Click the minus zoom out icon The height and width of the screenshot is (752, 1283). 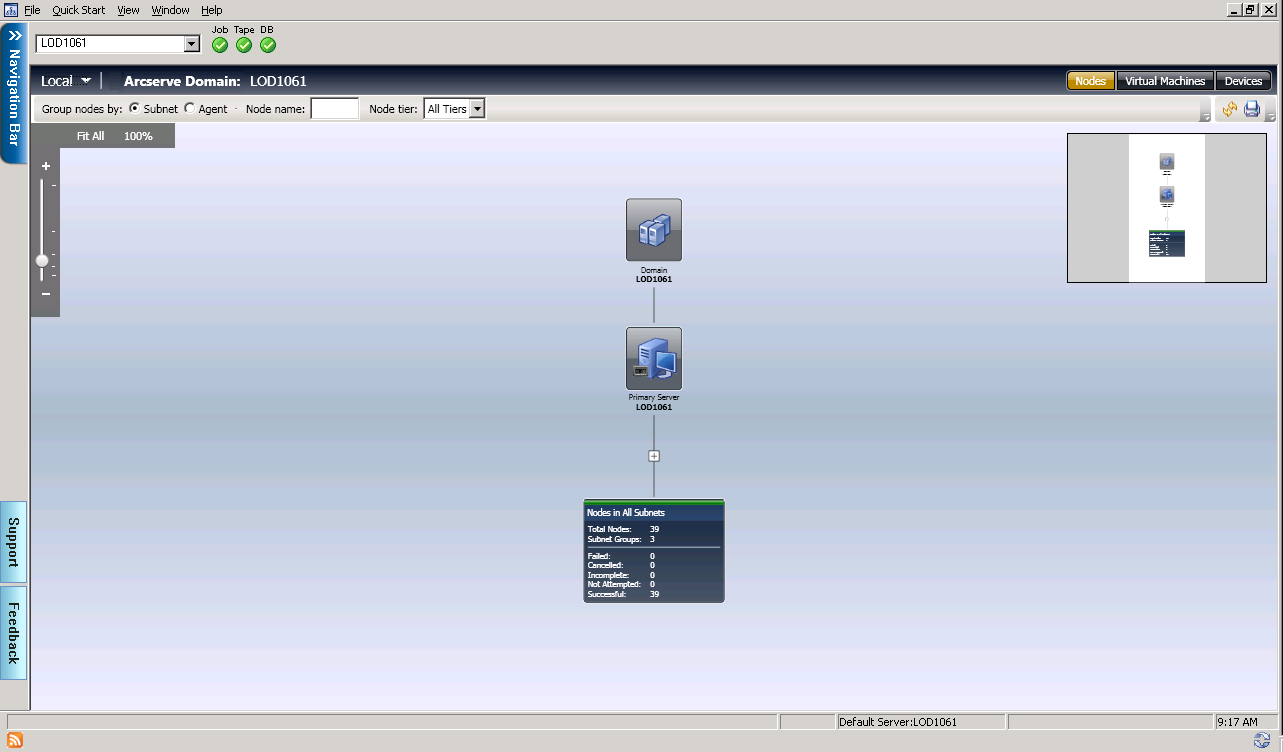click(x=46, y=294)
